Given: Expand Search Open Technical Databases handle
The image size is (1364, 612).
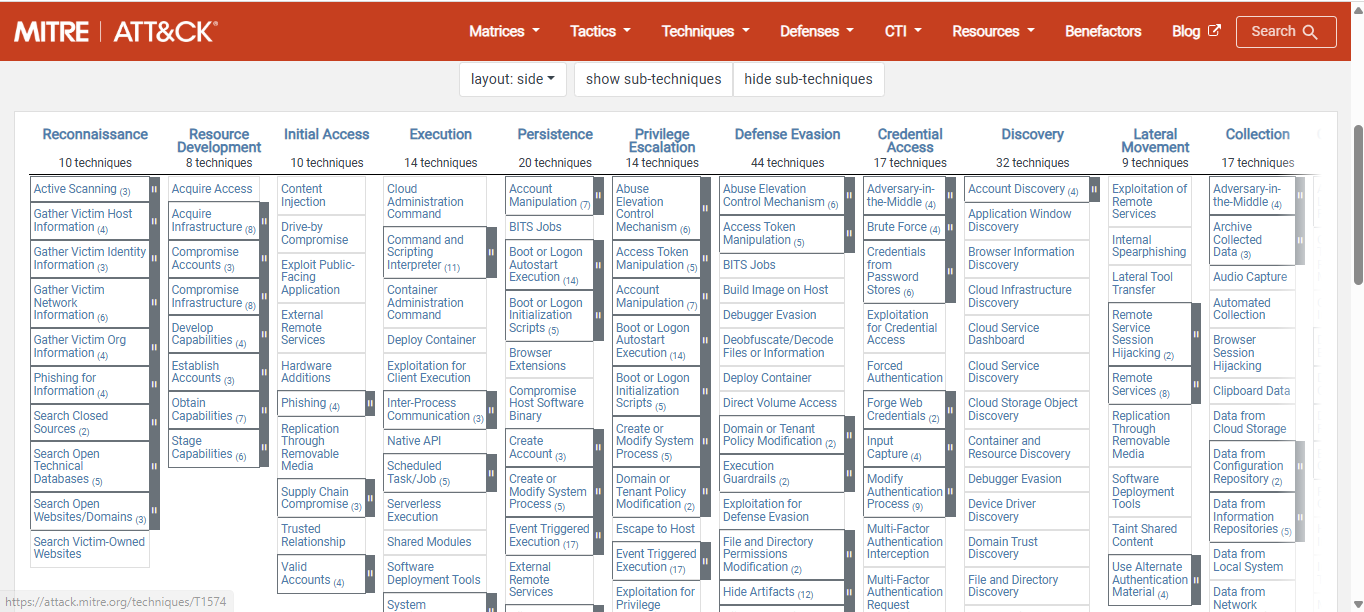Looking at the screenshot, I should (154, 466).
